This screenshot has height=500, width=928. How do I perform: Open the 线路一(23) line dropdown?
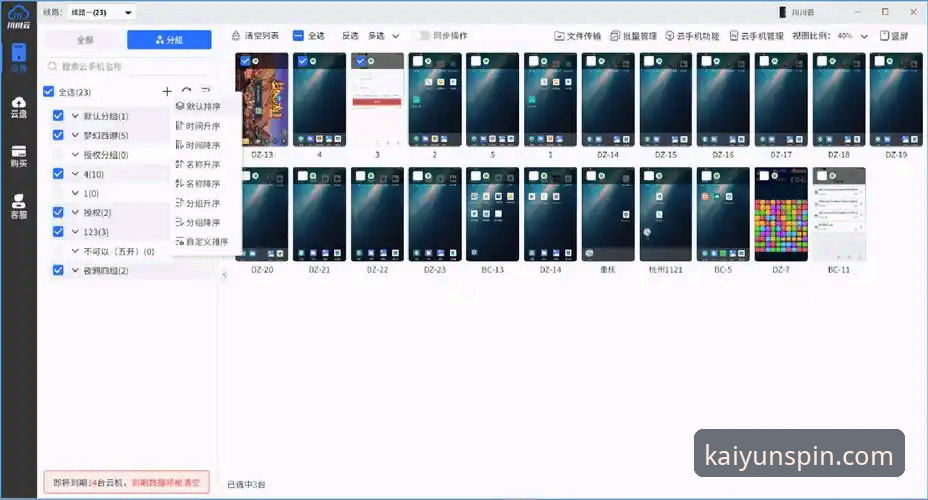[101, 12]
